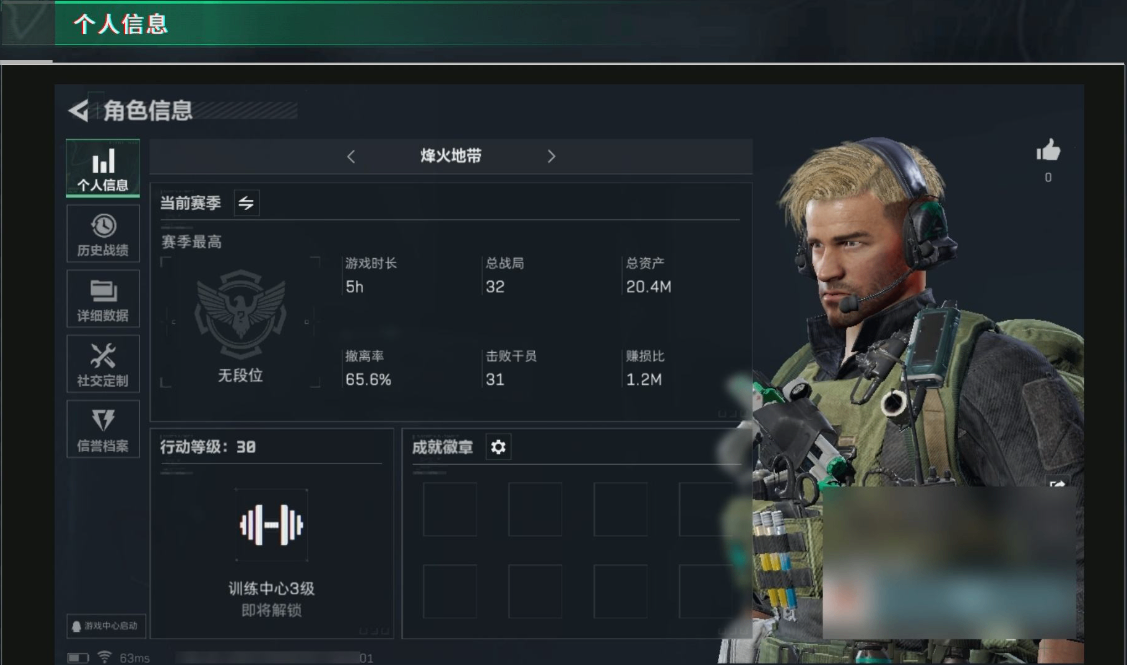The image size is (1127, 665).
Task: Switch to previous mode with left chevron
Action: 351,156
